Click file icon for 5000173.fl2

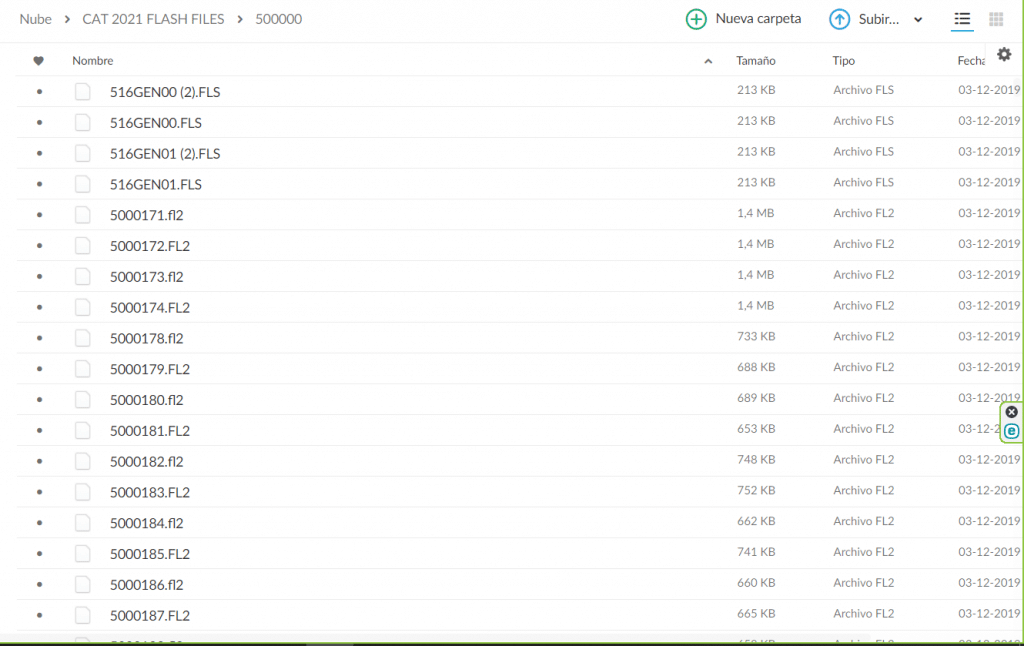82,276
